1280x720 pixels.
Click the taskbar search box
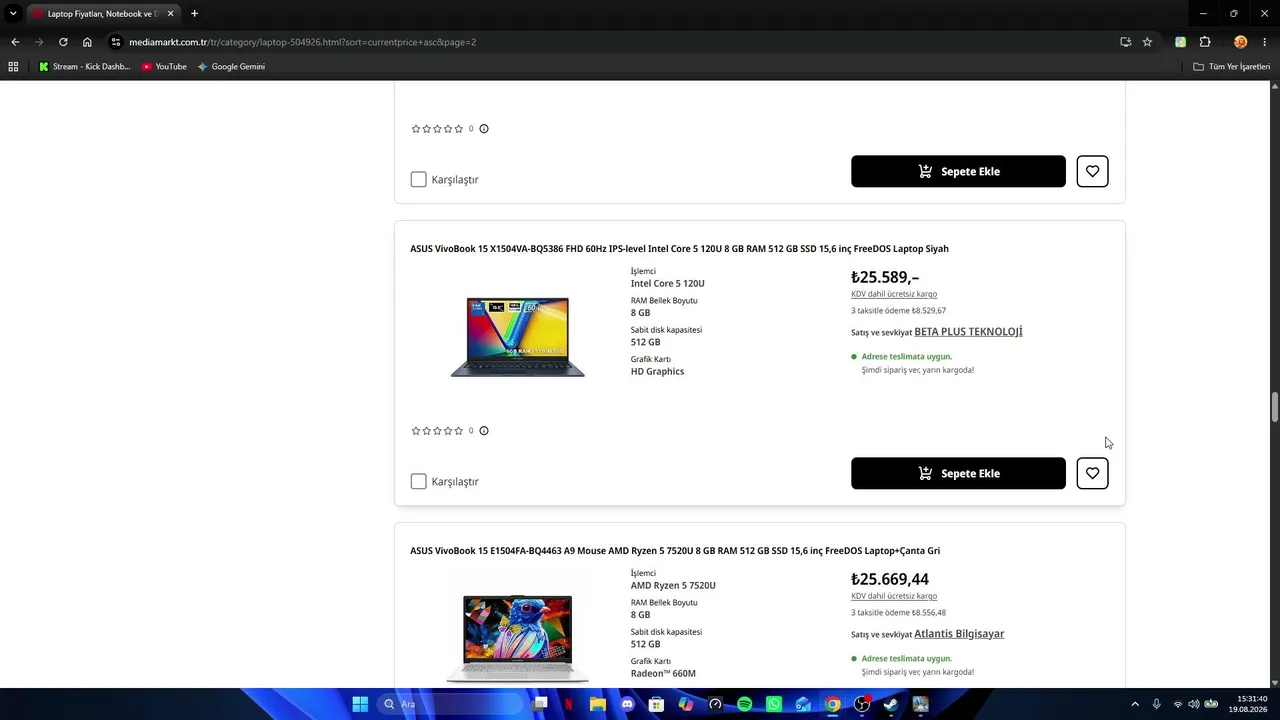pyautogui.click(x=451, y=704)
